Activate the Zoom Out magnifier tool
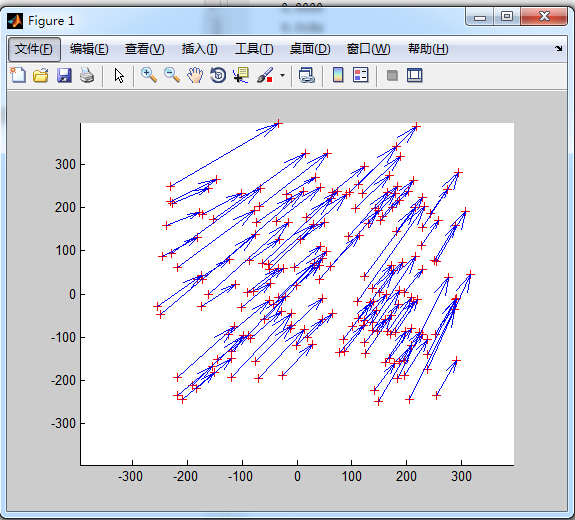 click(x=172, y=76)
